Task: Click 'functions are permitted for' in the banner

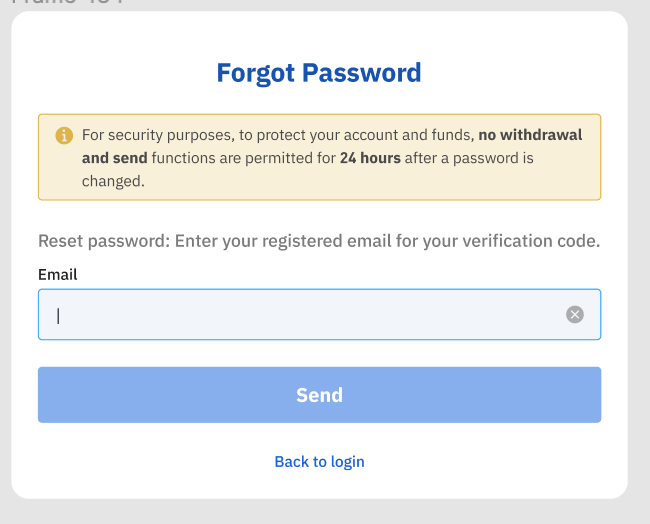Action: tap(244, 158)
